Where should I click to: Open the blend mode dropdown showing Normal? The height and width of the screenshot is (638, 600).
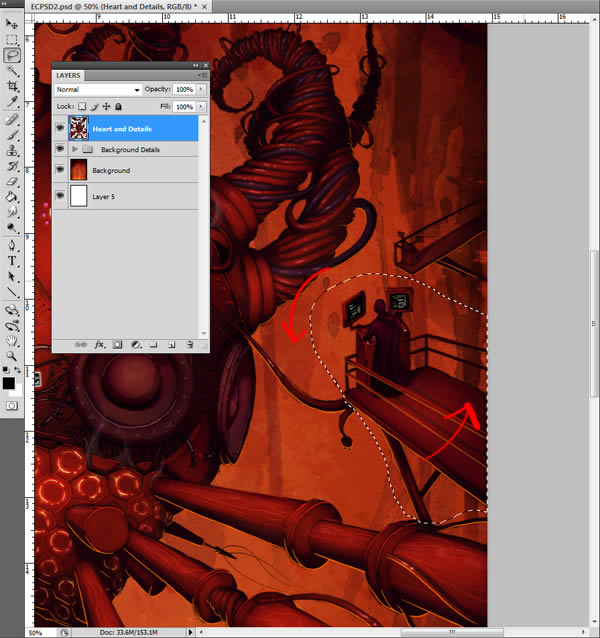pos(98,90)
